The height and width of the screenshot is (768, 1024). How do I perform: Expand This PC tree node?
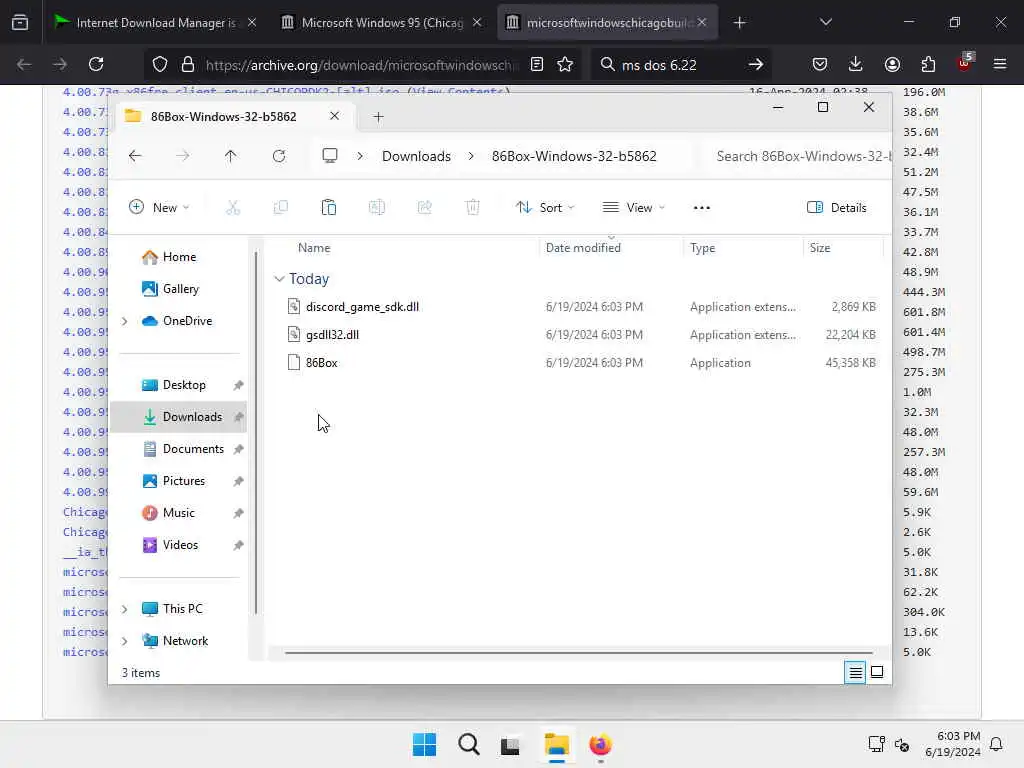click(125, 609)
